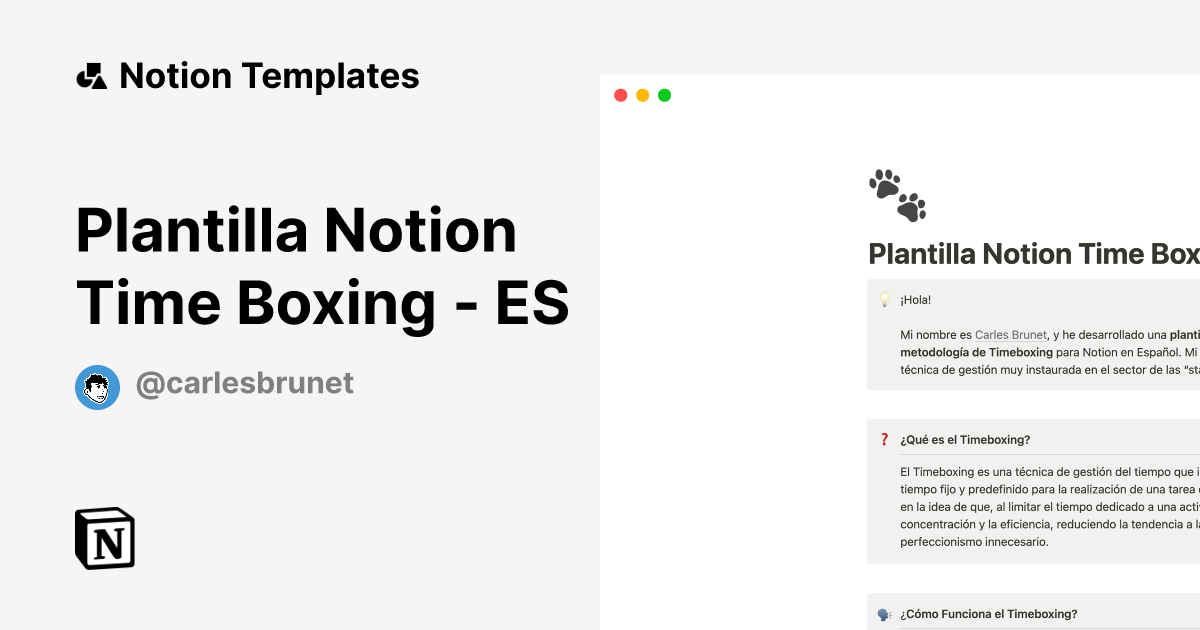The height and width of the screenshot is (630, 1200).
Task: Click the yellow traffic light dot
Action: [x=642, y=94]
